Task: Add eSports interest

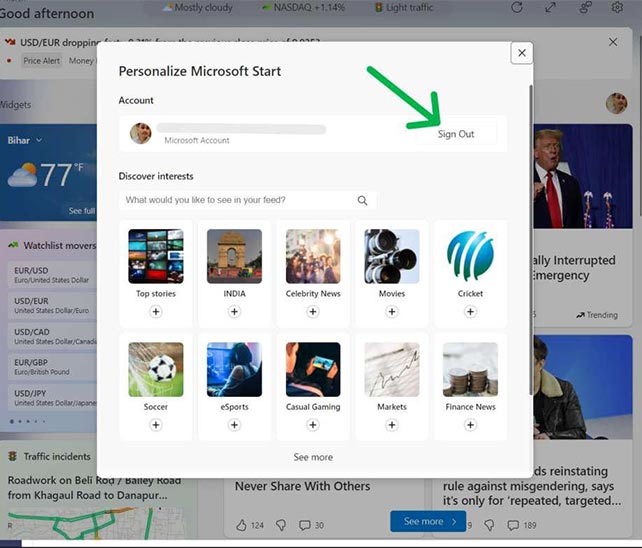Action: pyautogui.click(x=234, y=425)
